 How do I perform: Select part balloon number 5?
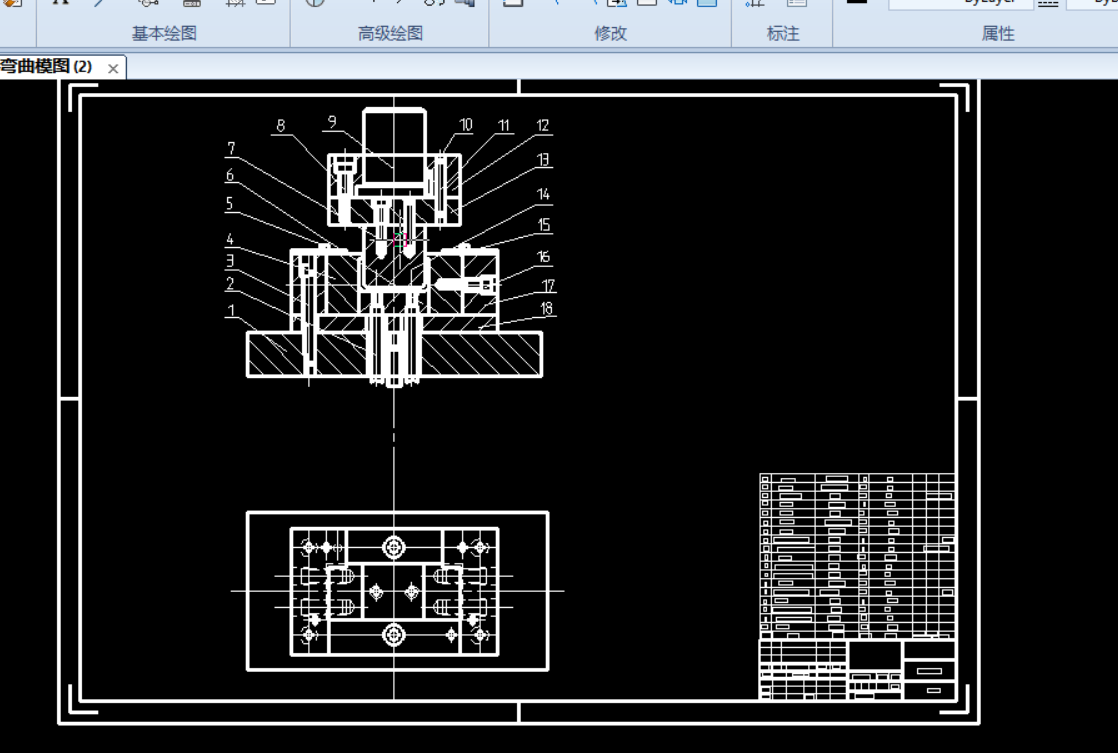pyautogui.click(x=230, y=203)
